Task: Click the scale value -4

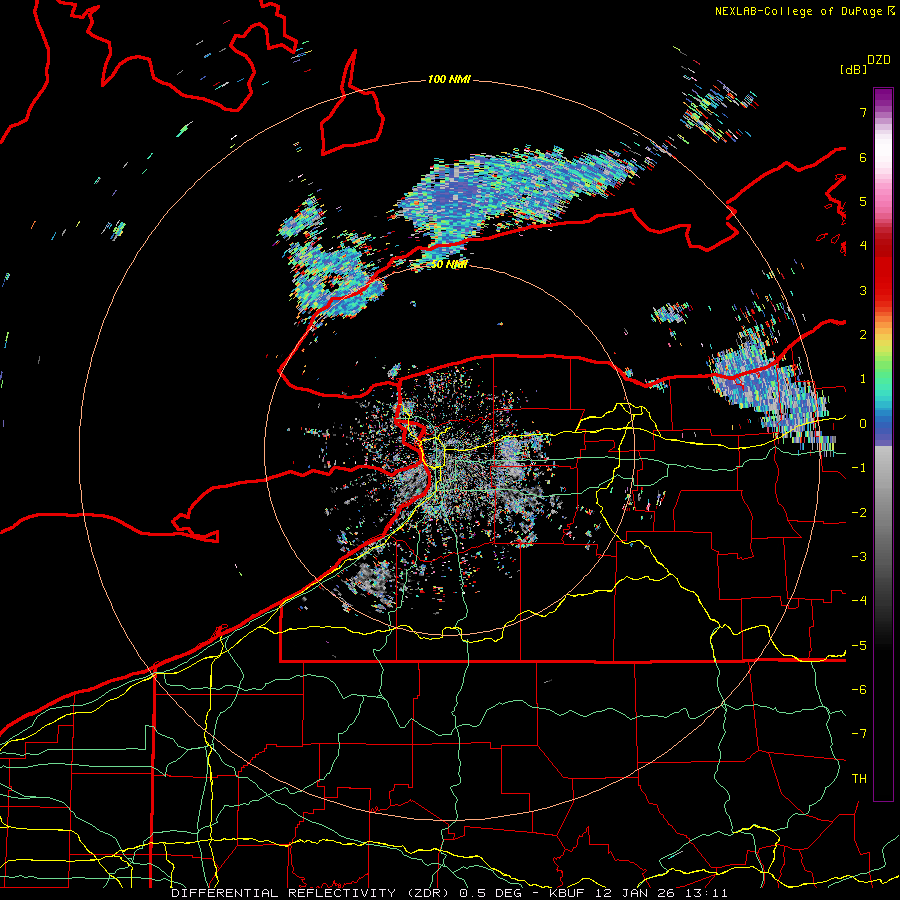Action: coord(859,601)
